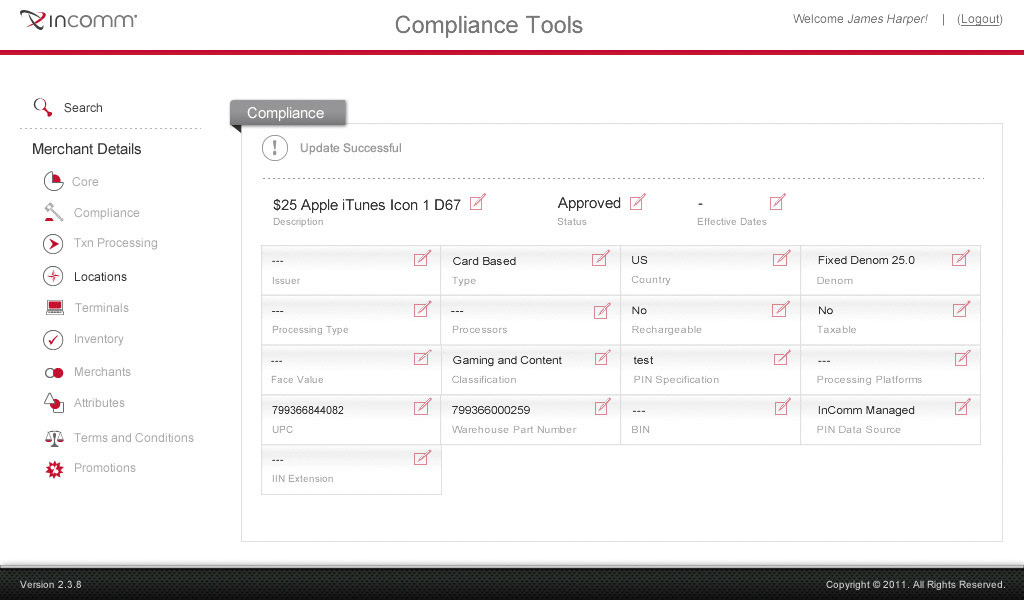
Task: Click the Warehouse Part Number 799366000259
Action: tap(490, 410)
